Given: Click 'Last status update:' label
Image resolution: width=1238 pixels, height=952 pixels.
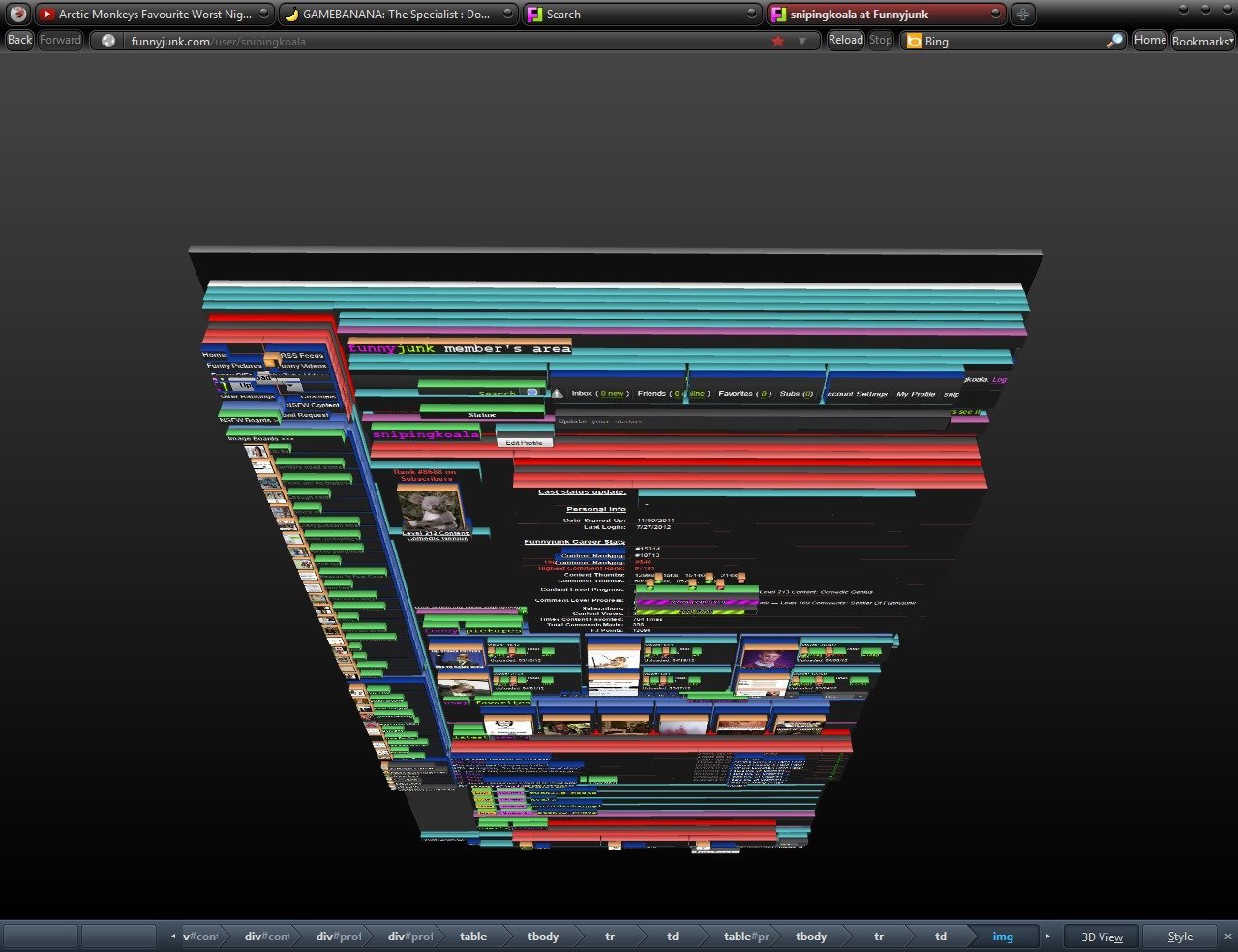Looking at the screenshot, I should [583, 491].
